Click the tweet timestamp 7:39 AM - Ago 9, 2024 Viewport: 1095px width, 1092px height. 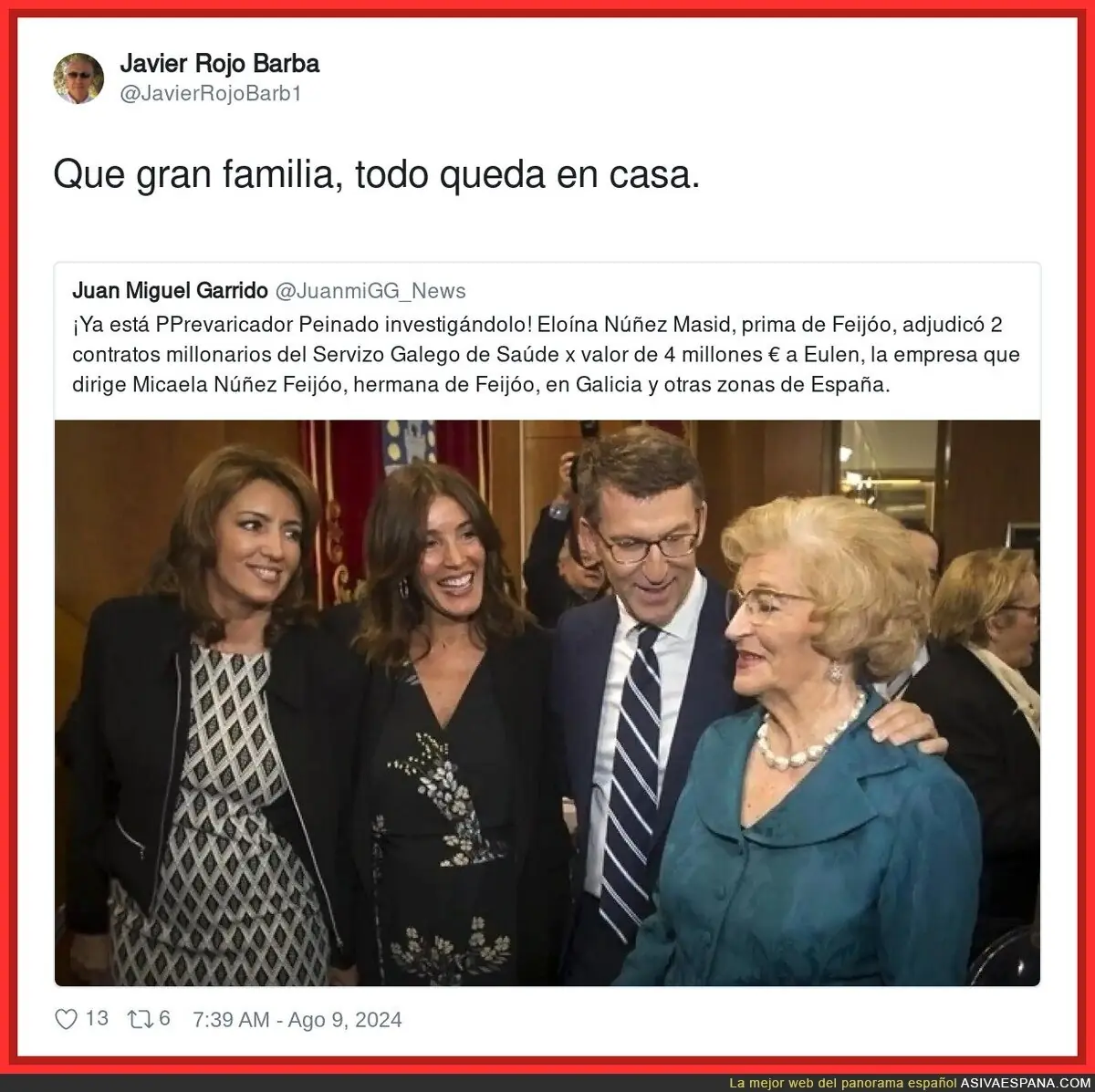pos(297,1020)
